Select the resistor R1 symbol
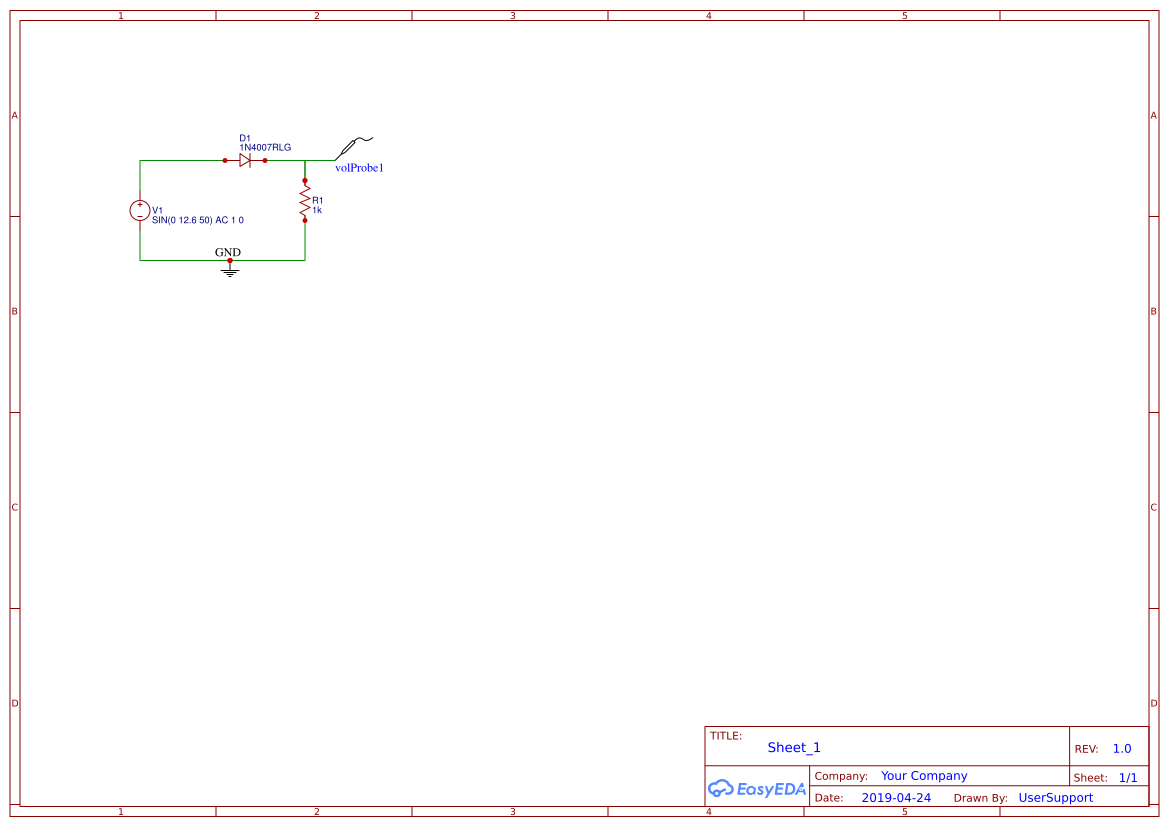1169x827 pixels. pyautogui.click(x=305, y=201)
